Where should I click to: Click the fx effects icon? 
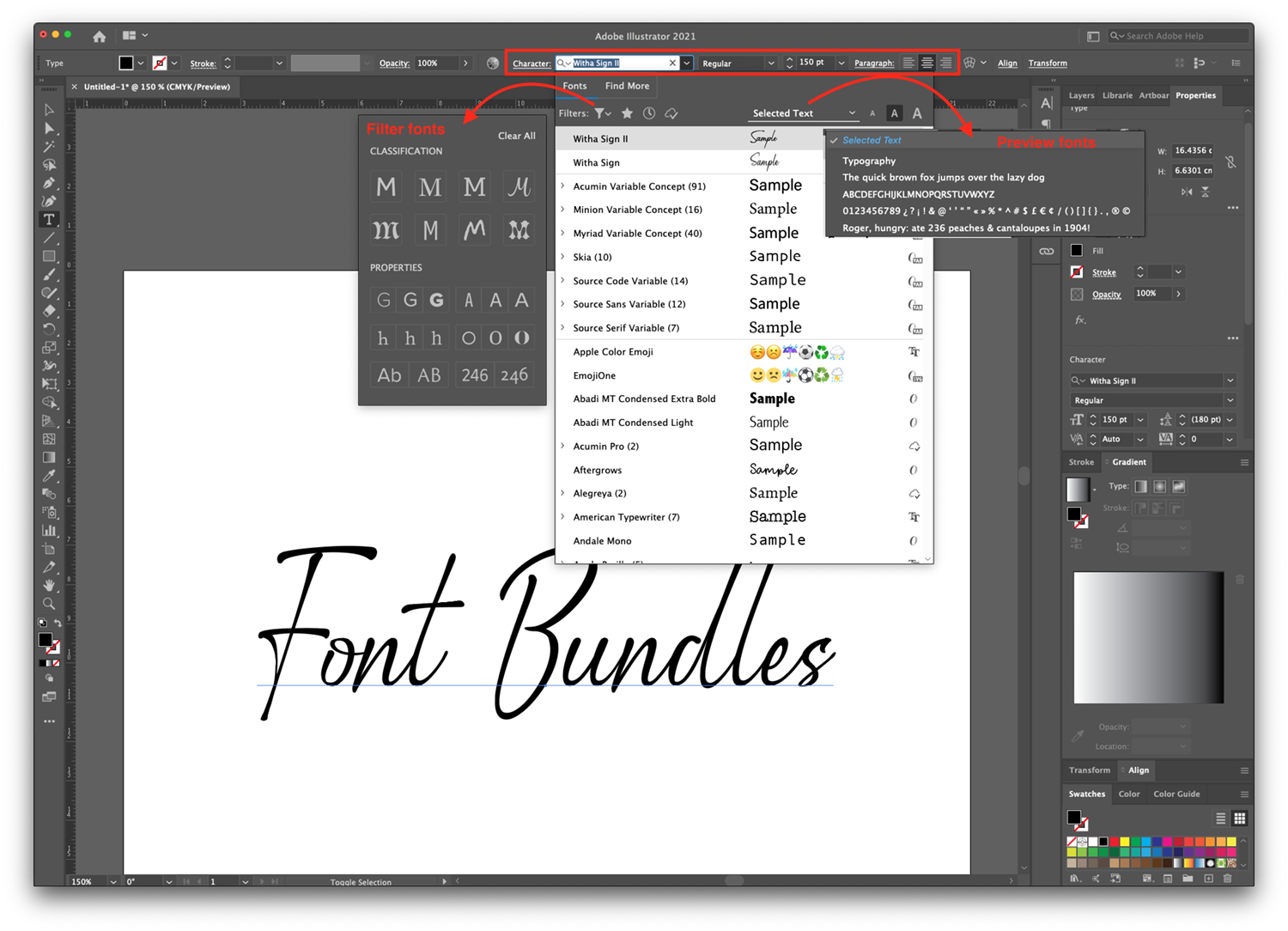tap(1080, 320)
